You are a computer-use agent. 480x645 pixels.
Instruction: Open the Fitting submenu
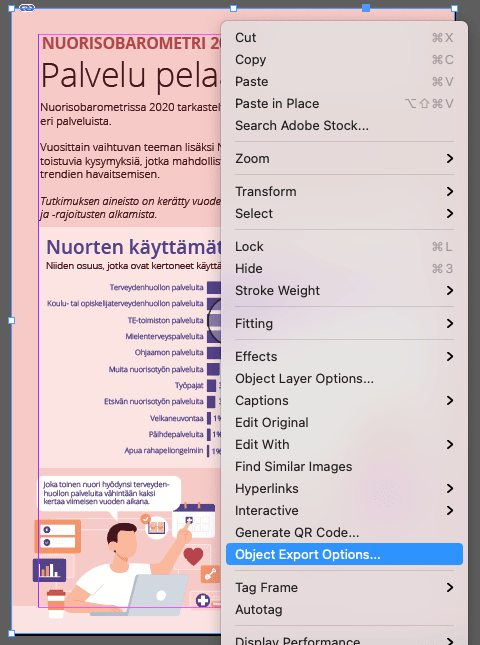point(344,323)
